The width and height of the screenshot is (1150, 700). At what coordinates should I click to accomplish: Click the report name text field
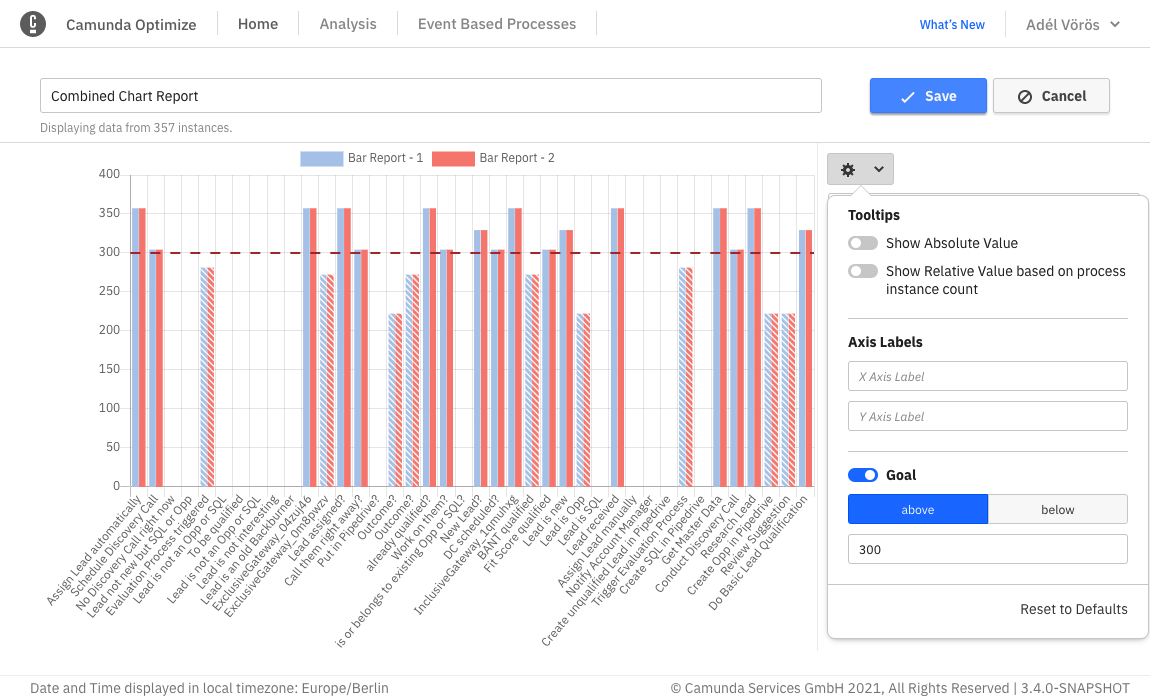tap(430, 96)
